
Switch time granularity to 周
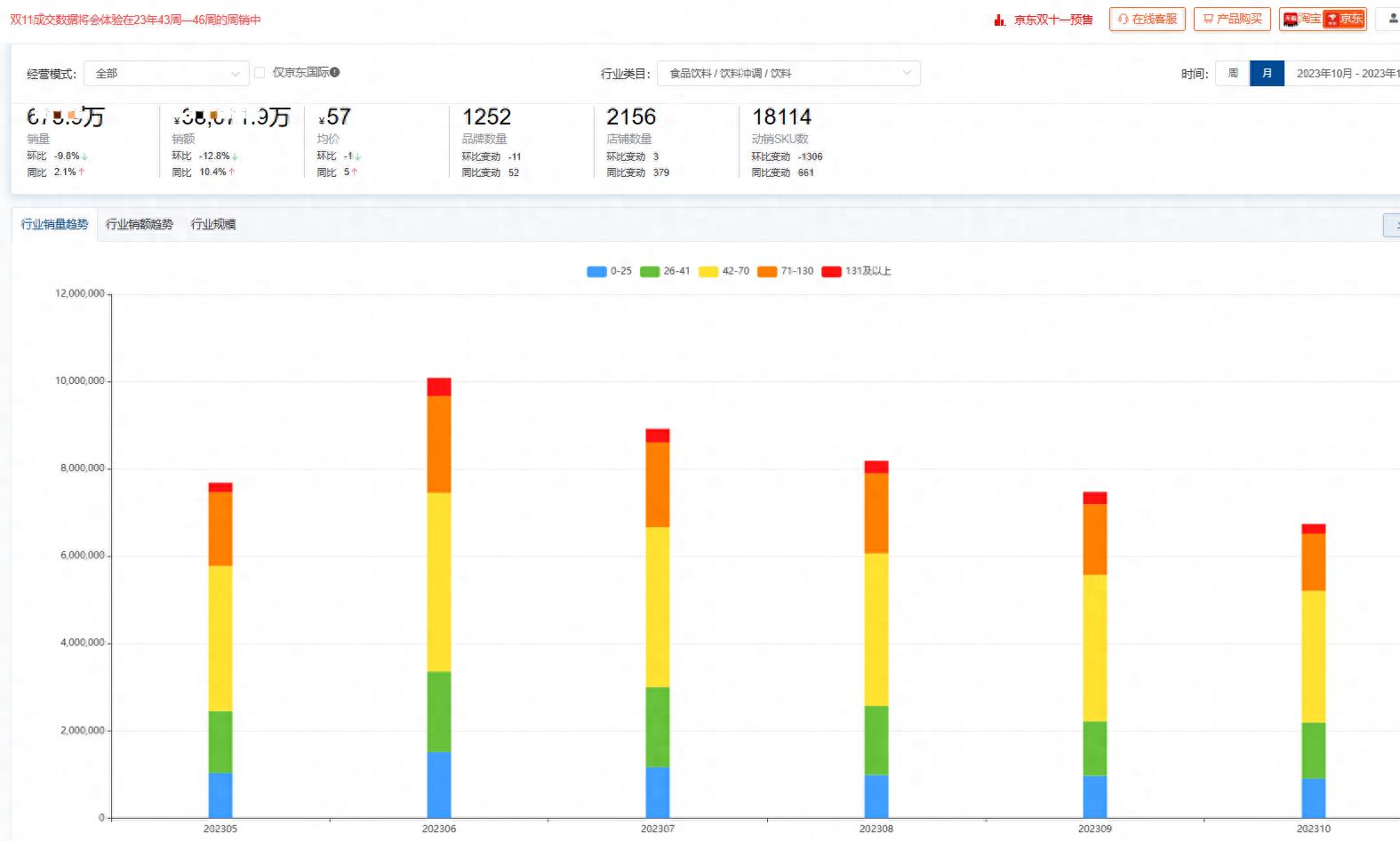click(1233, 73)
